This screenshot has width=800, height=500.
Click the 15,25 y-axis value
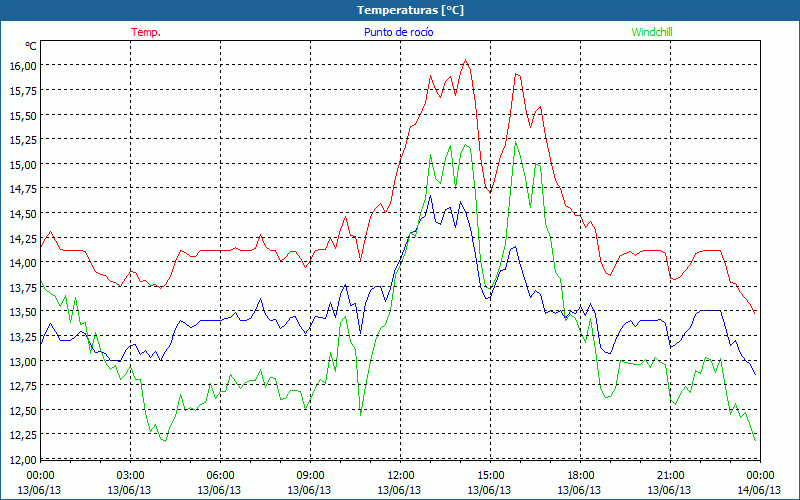coord(23,140)
